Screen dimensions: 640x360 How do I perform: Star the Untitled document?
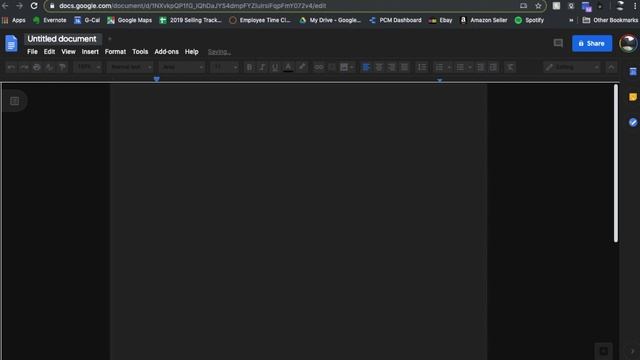[109, 39]
